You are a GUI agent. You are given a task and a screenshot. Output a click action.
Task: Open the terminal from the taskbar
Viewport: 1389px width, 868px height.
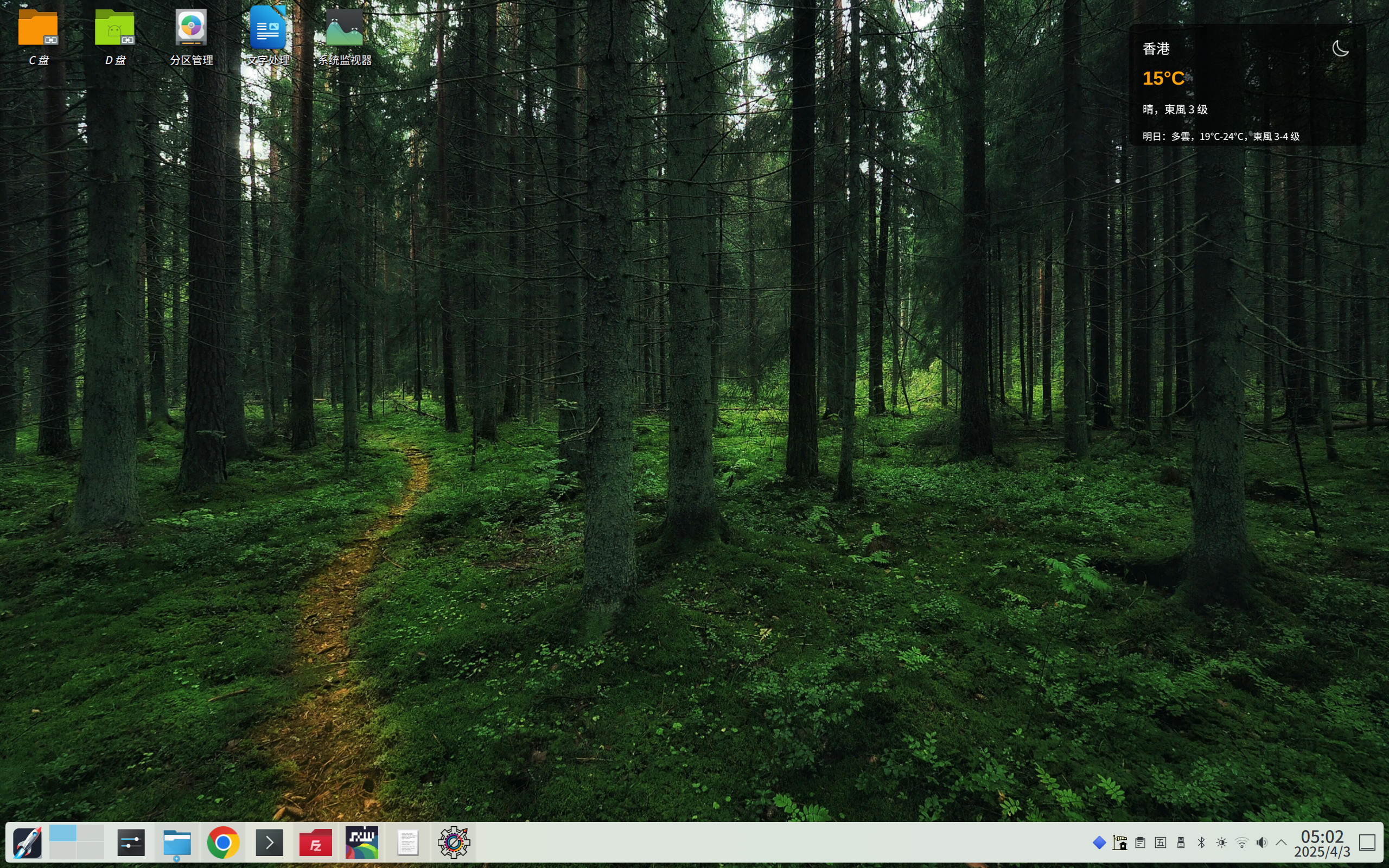(x=269, y=842)
